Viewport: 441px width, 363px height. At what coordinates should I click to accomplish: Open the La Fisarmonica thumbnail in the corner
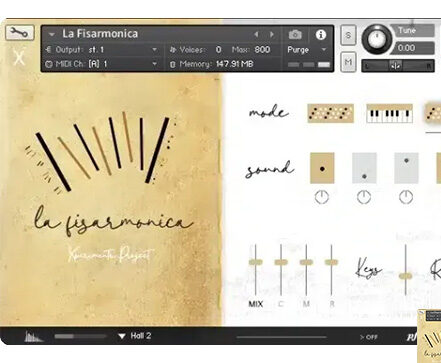tap(429, 336)
